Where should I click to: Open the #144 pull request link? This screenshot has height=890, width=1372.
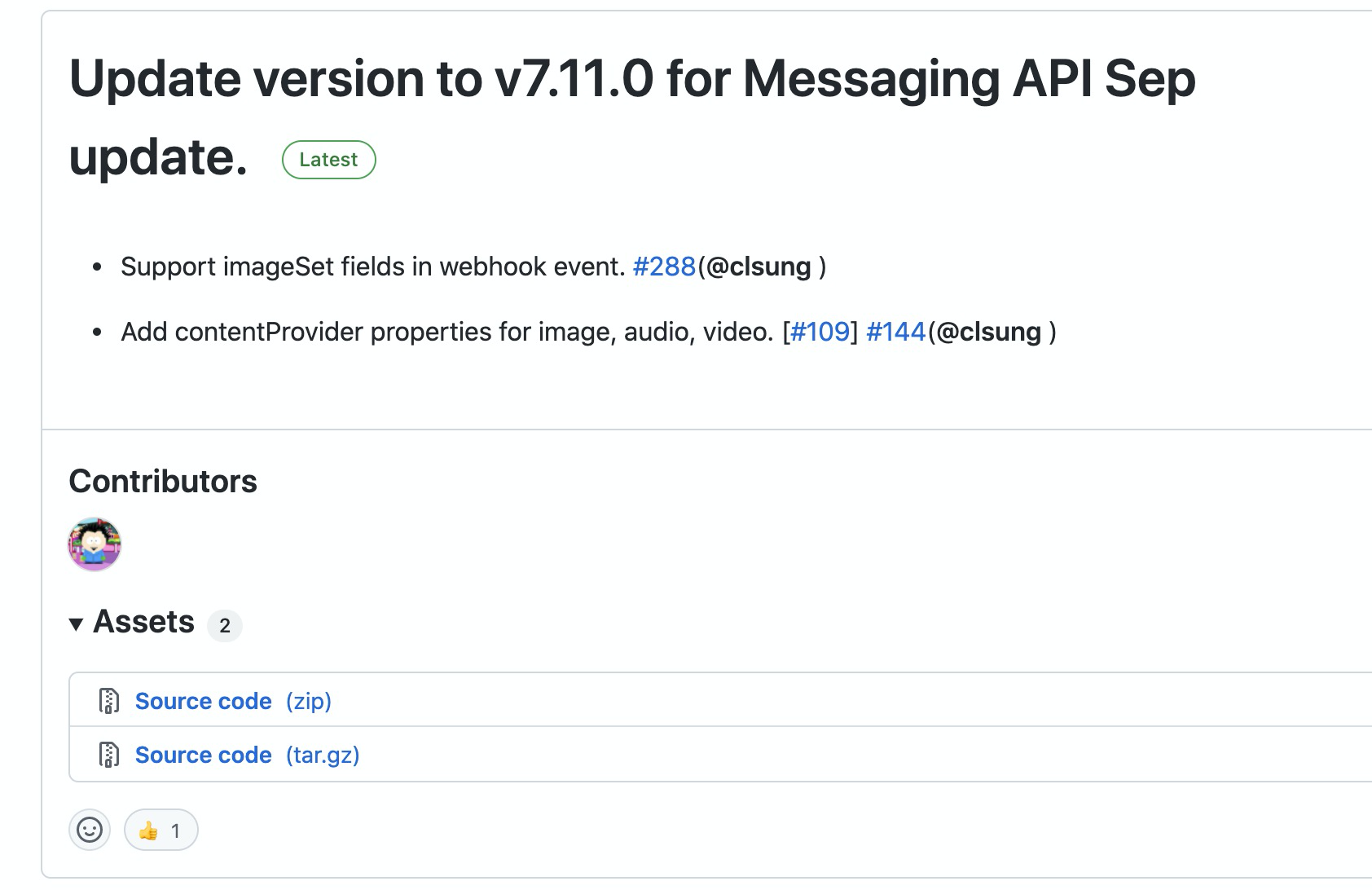tap(896, 332)
